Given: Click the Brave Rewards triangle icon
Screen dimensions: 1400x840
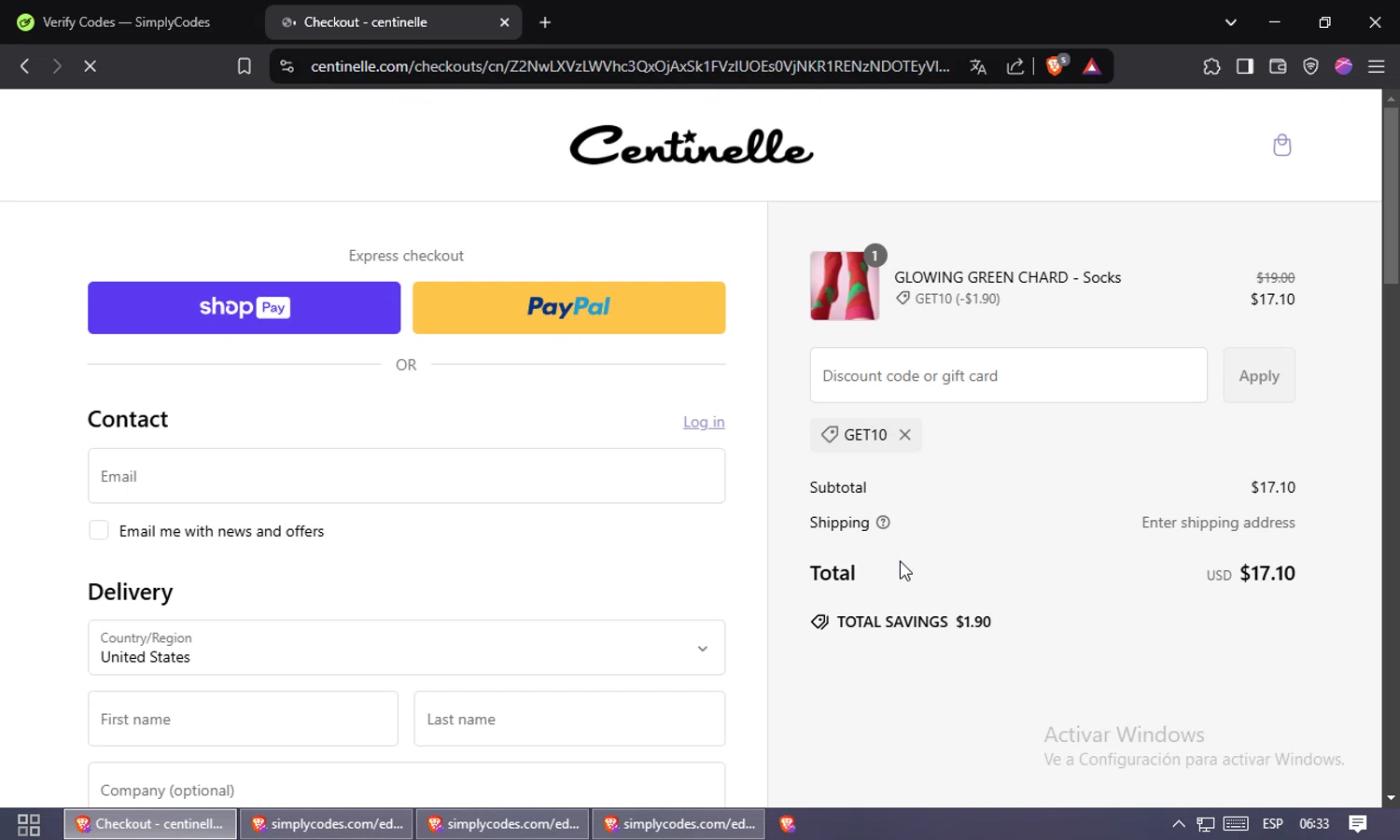Looking at the screenshot, I should pyautogui.click(x=1091, y=66).
